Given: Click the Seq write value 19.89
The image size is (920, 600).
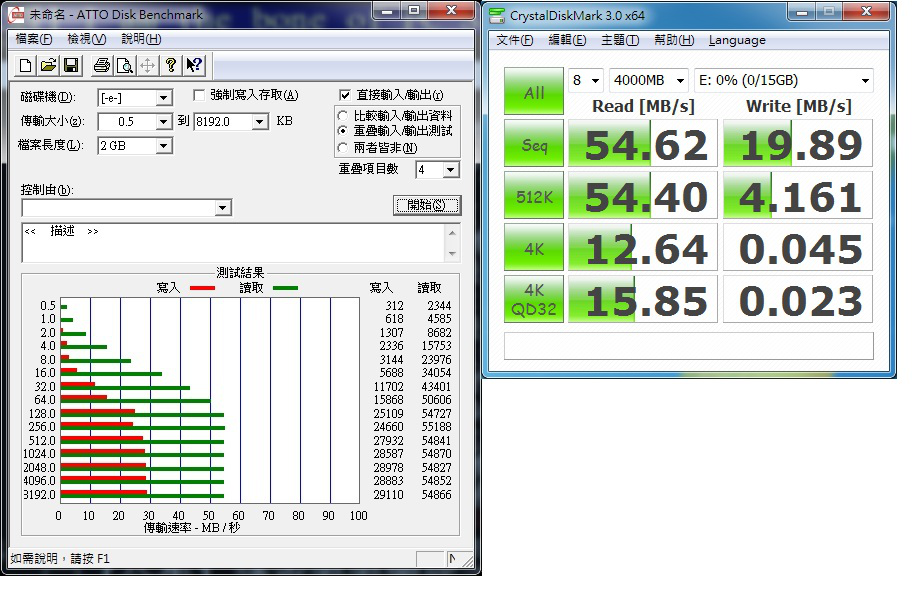Looking at the screenshot, I should (x=798, y=144).
